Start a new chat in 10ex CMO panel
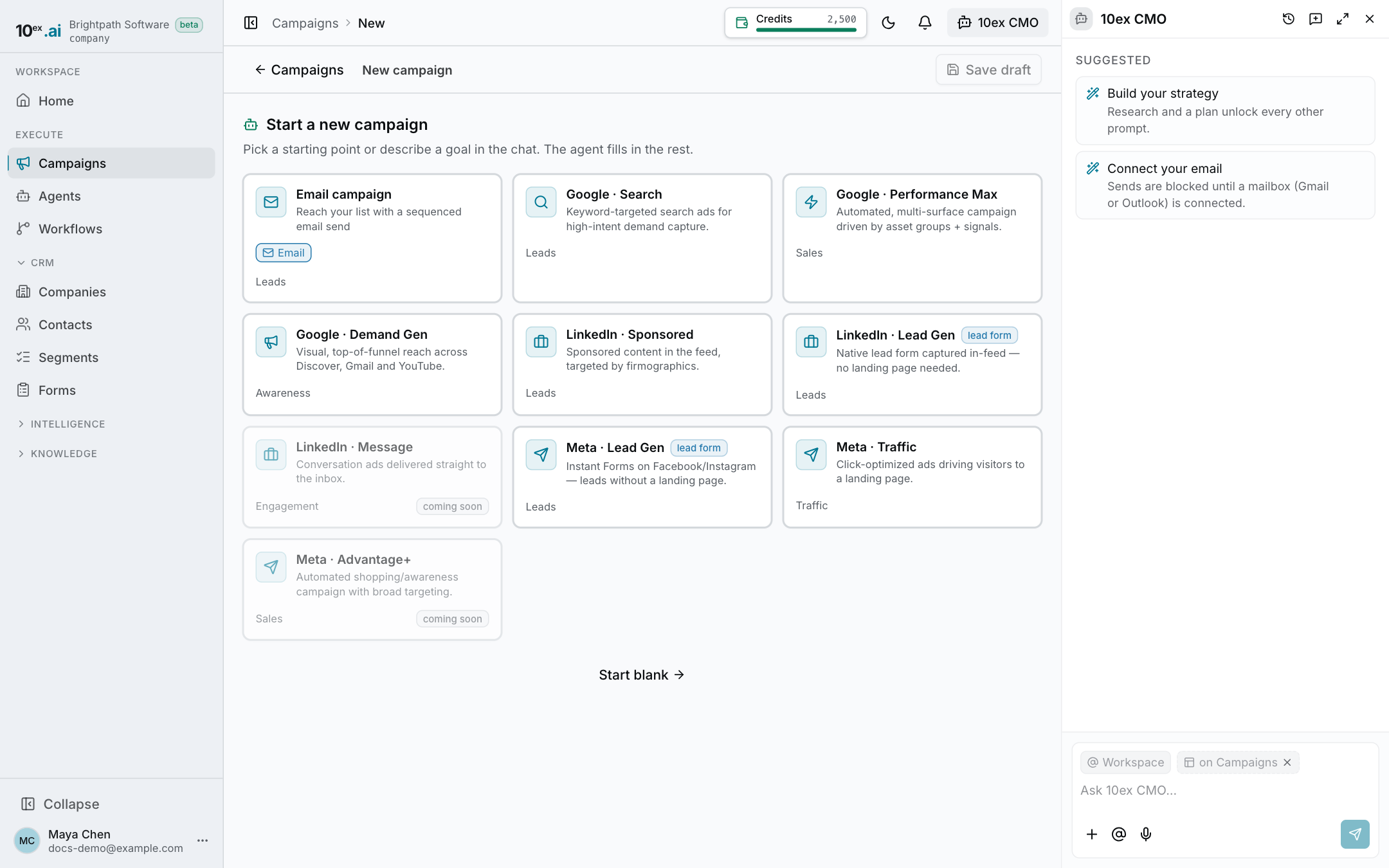 click(1316, 19)
